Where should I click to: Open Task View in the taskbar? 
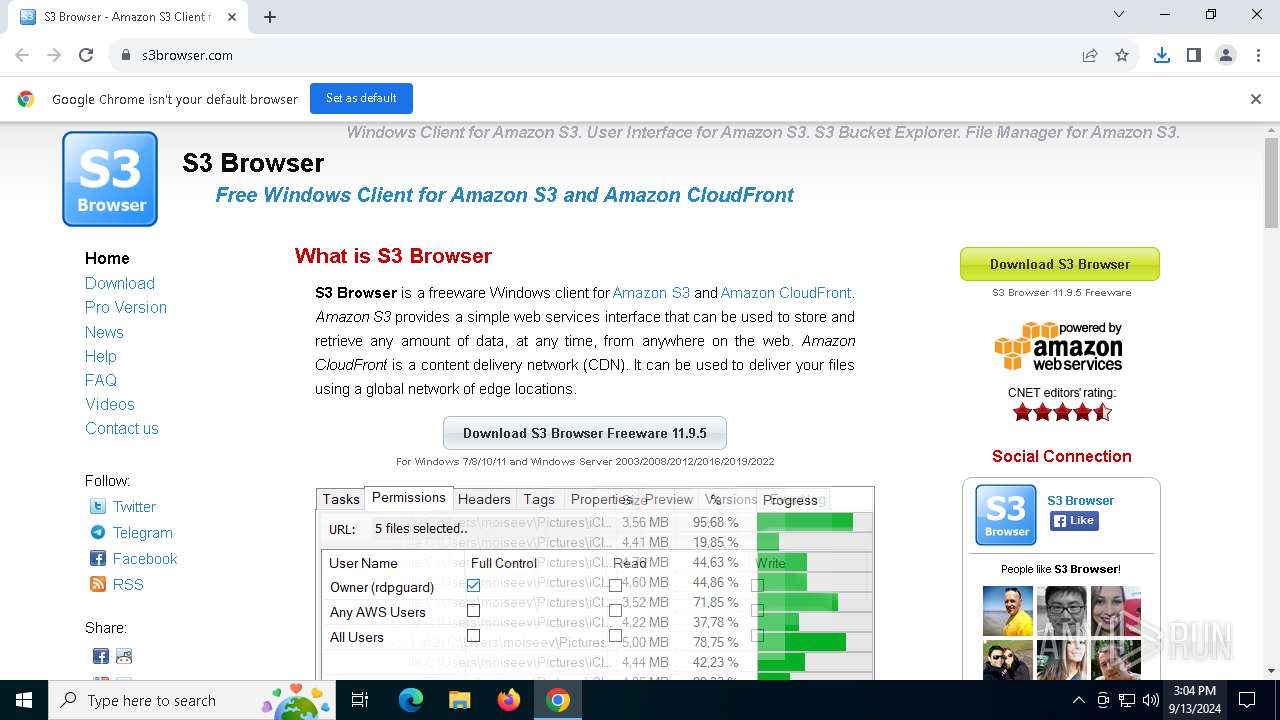360,700
